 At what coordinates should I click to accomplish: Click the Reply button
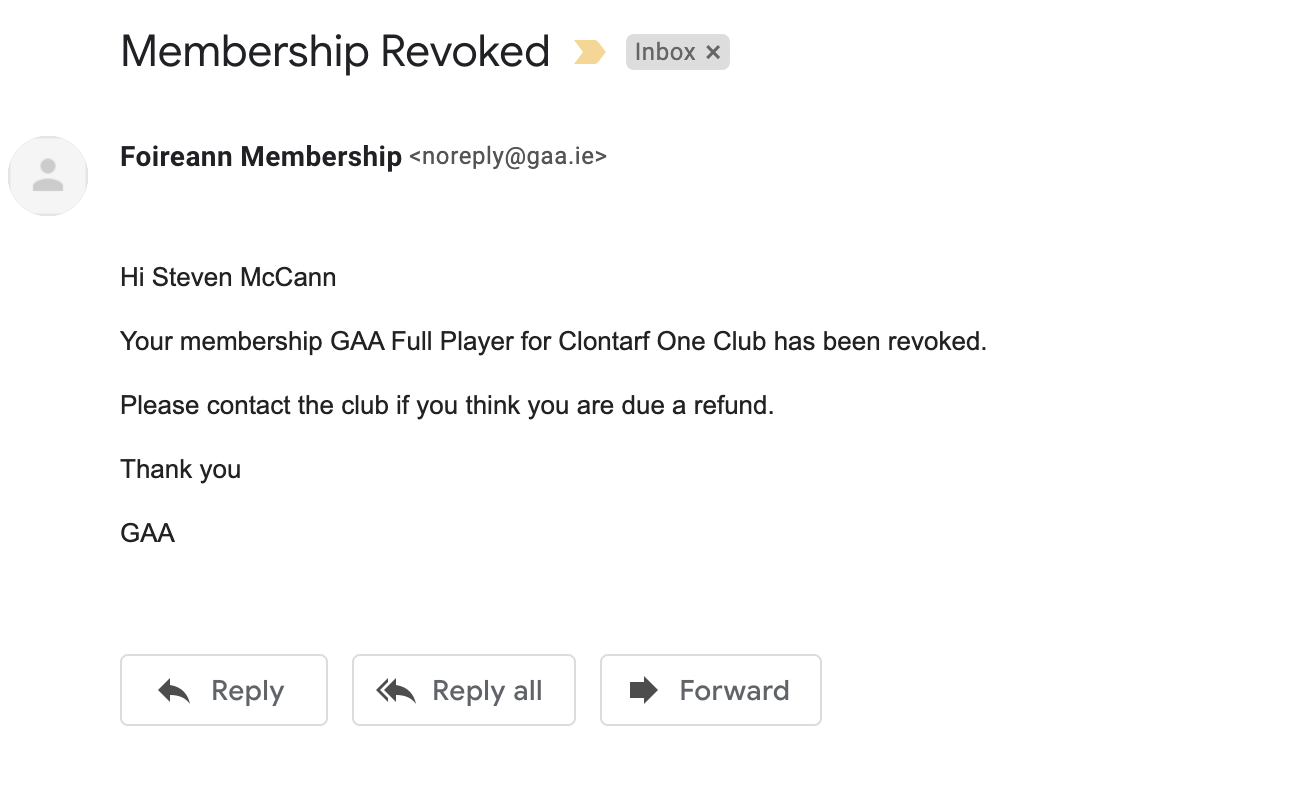[x=224, y=690]
